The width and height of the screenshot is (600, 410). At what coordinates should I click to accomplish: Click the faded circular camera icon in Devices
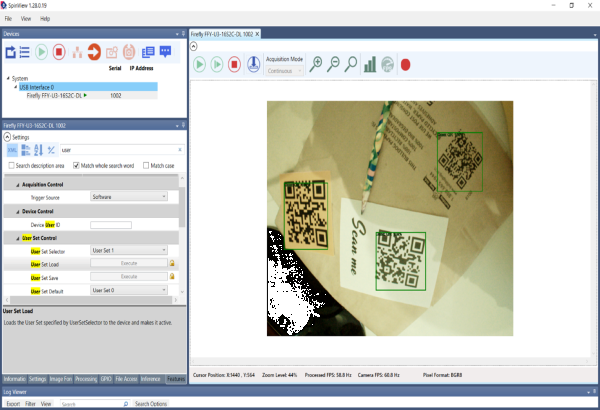[129, 52]
